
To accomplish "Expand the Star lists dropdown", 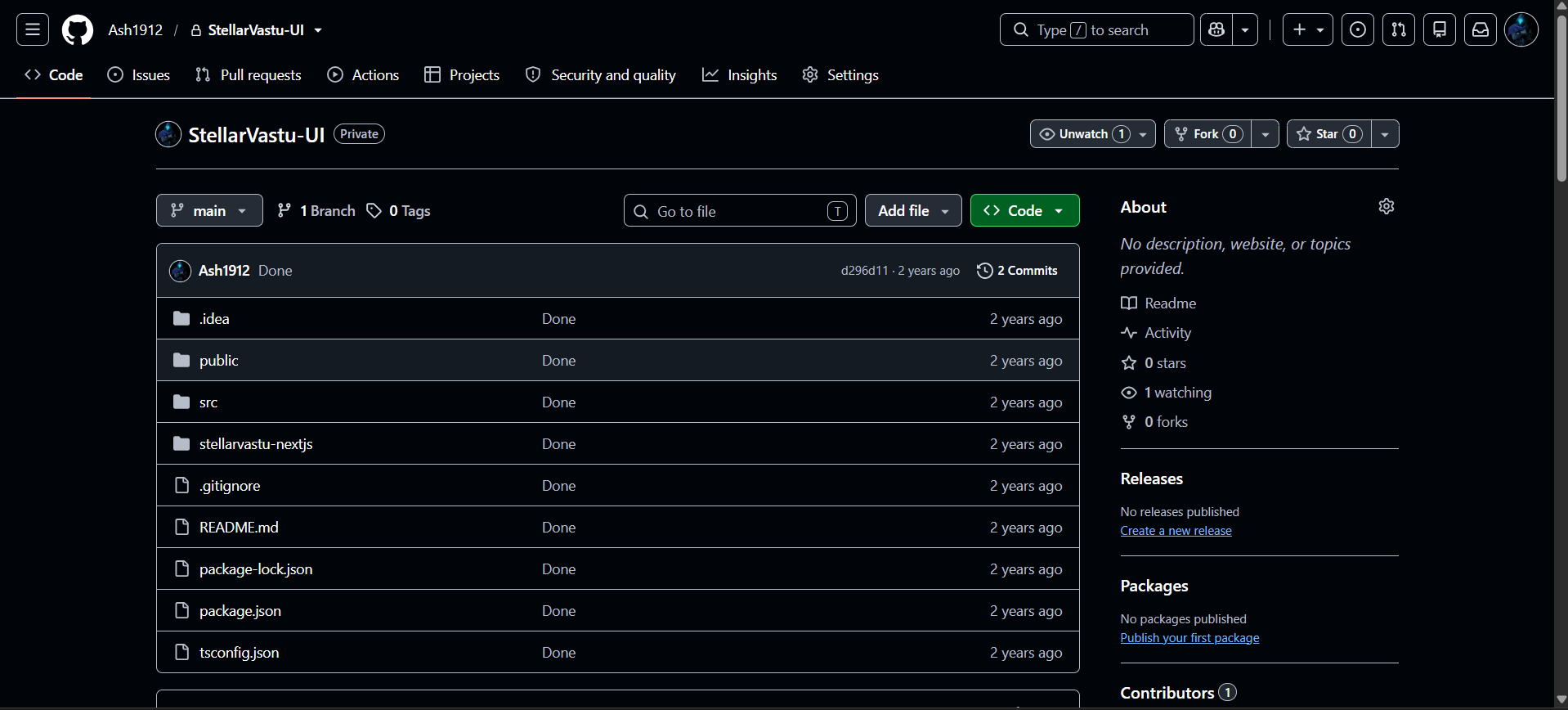I will pyautogui.click(x=1385, y=134).
